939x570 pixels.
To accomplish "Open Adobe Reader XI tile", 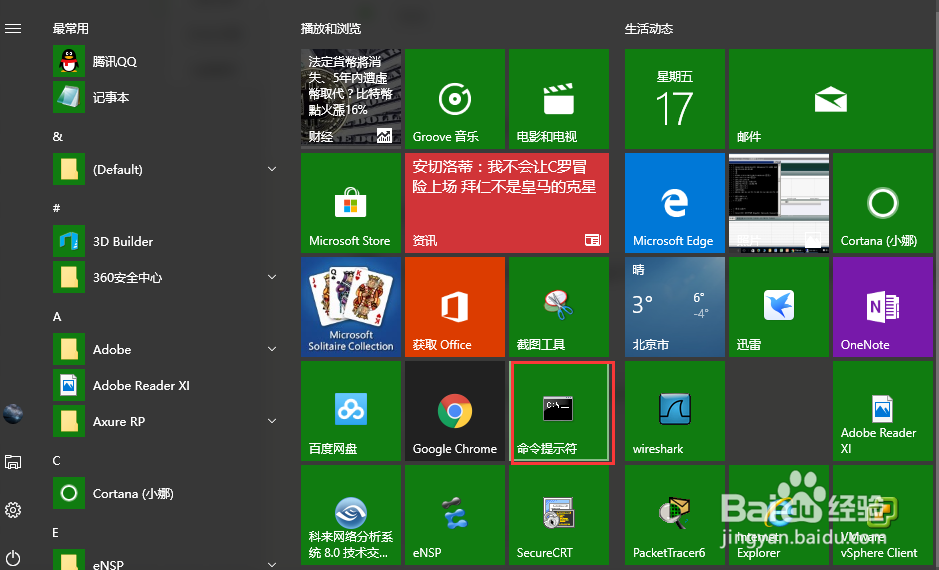I will (883, 411).
